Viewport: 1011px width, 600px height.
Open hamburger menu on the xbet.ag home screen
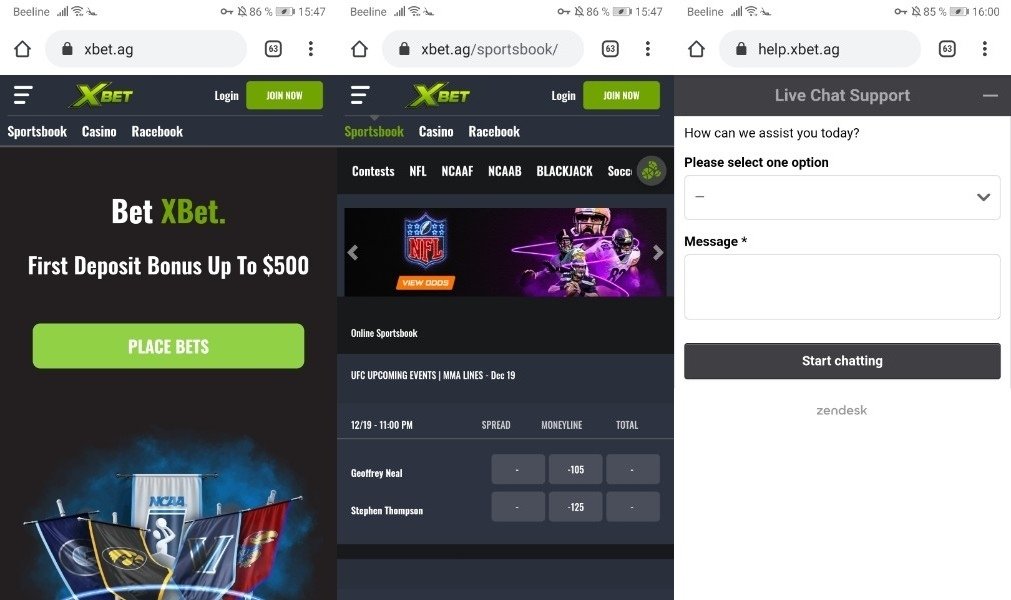[x=23, y=95]
